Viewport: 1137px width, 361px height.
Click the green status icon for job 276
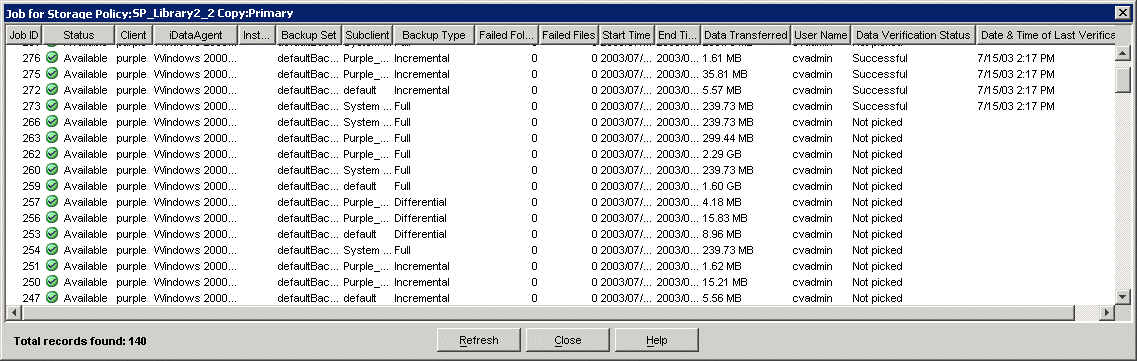point(51,58)
